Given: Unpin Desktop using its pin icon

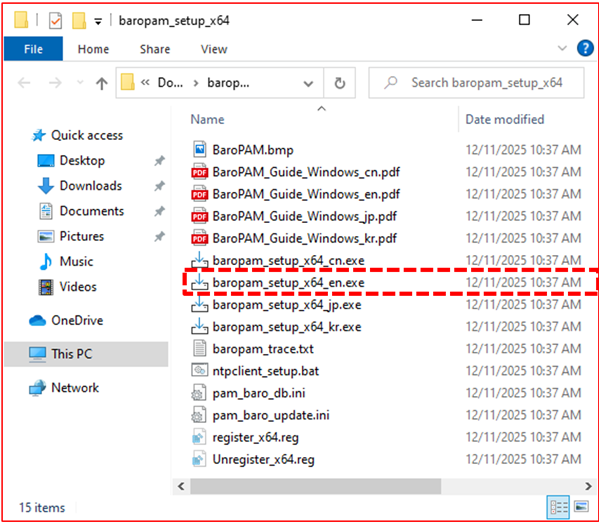Looking at the screenshot, I should coord(159,161).
